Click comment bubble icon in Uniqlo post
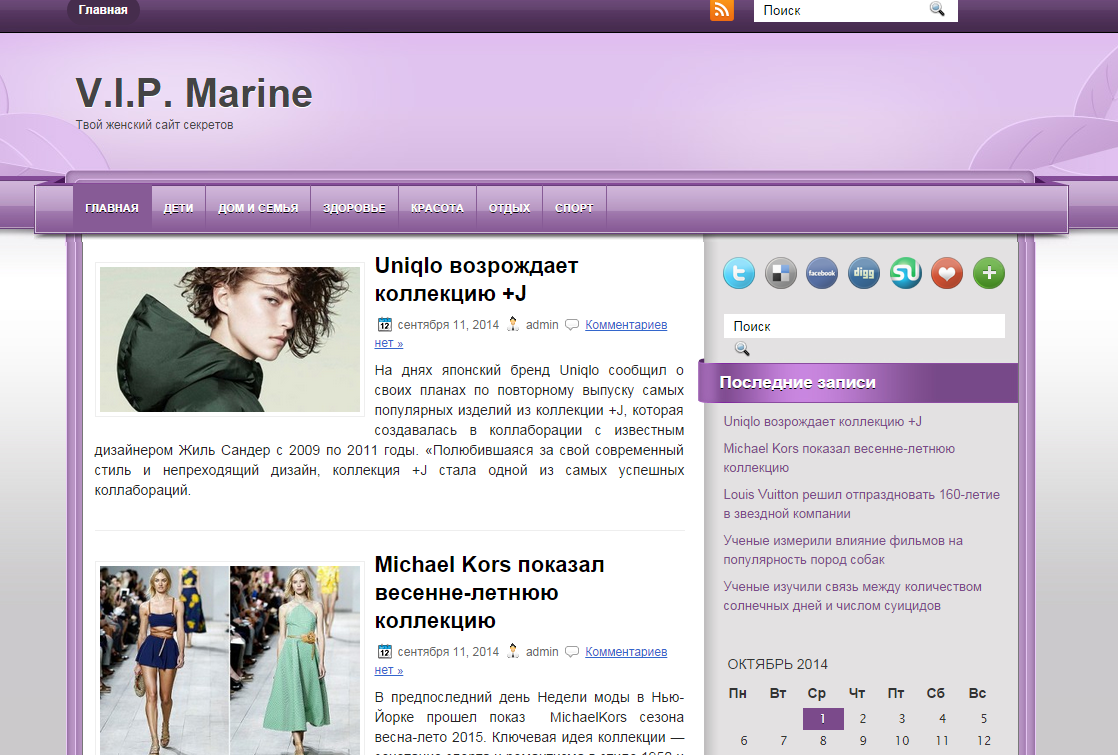The image size is (1118, 755). coord(572,324)
